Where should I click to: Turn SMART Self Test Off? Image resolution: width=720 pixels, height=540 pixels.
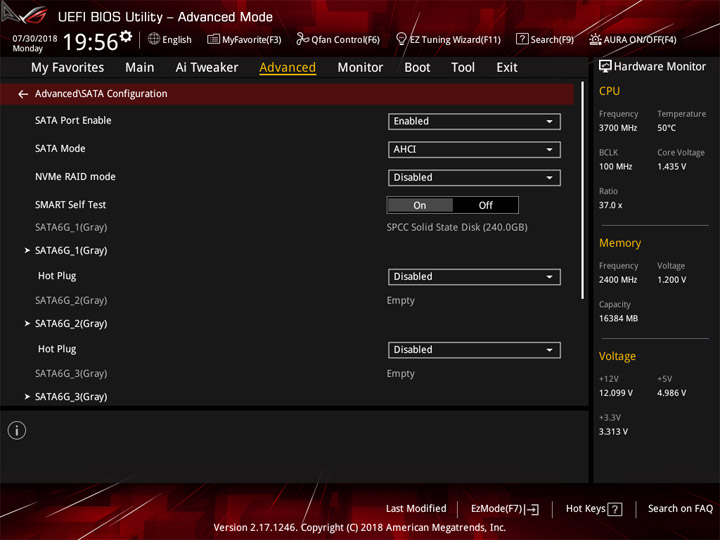tap(485, 205)
